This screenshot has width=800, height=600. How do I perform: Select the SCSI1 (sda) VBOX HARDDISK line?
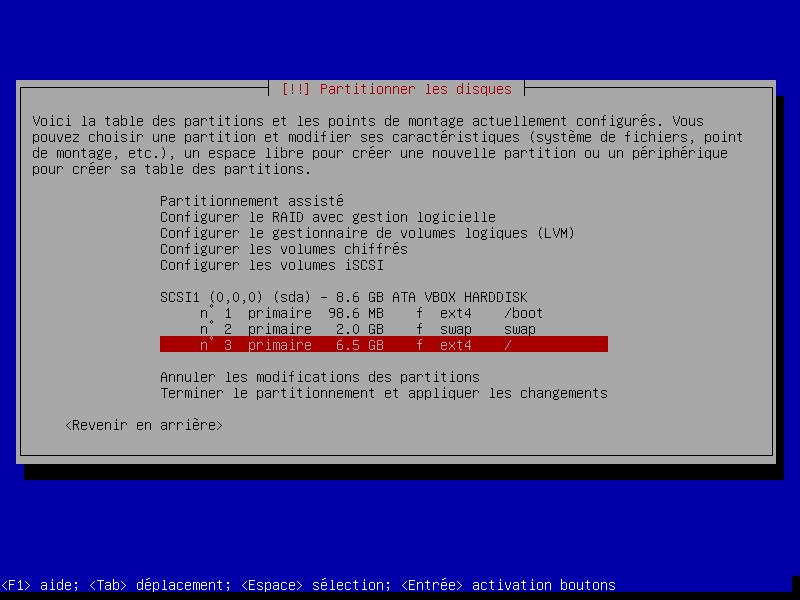[343, 297]
